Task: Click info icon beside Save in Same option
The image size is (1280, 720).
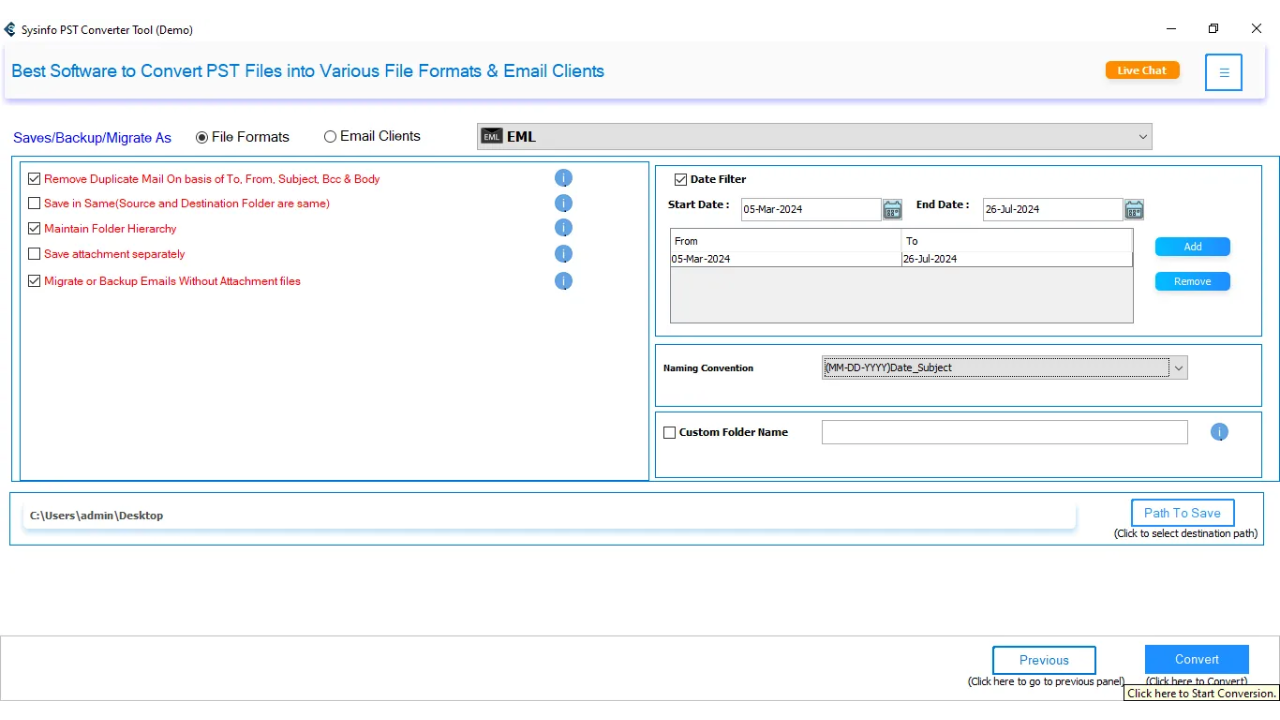Action: pyautogui.click(x=563, y=204)
